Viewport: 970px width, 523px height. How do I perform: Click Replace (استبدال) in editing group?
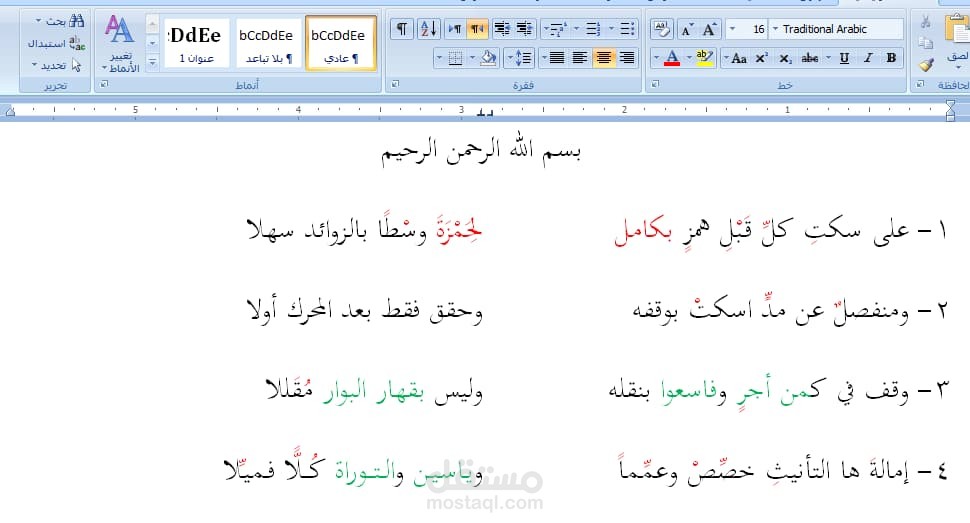(x=56, y=43)
